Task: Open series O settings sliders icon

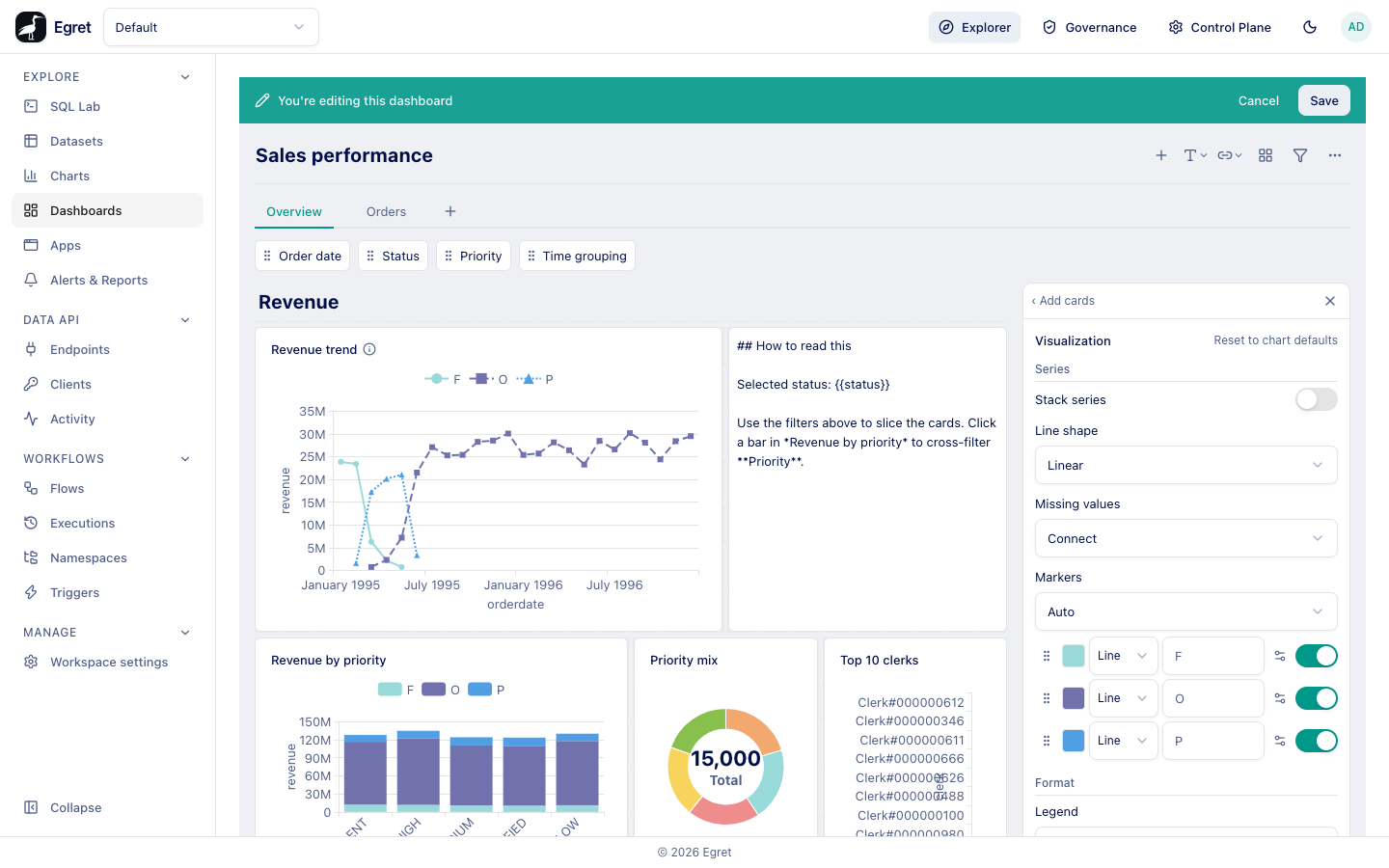Action: (1280, 698)
